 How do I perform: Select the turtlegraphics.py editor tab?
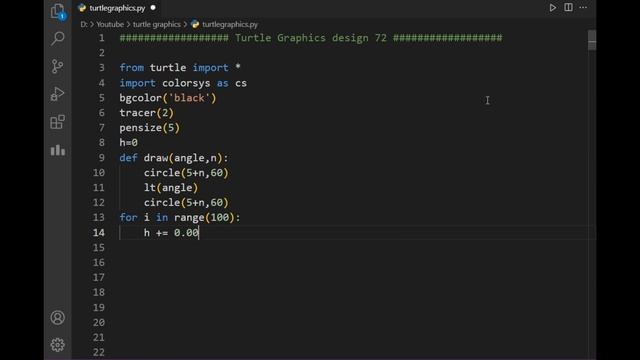tap(117, 8)
